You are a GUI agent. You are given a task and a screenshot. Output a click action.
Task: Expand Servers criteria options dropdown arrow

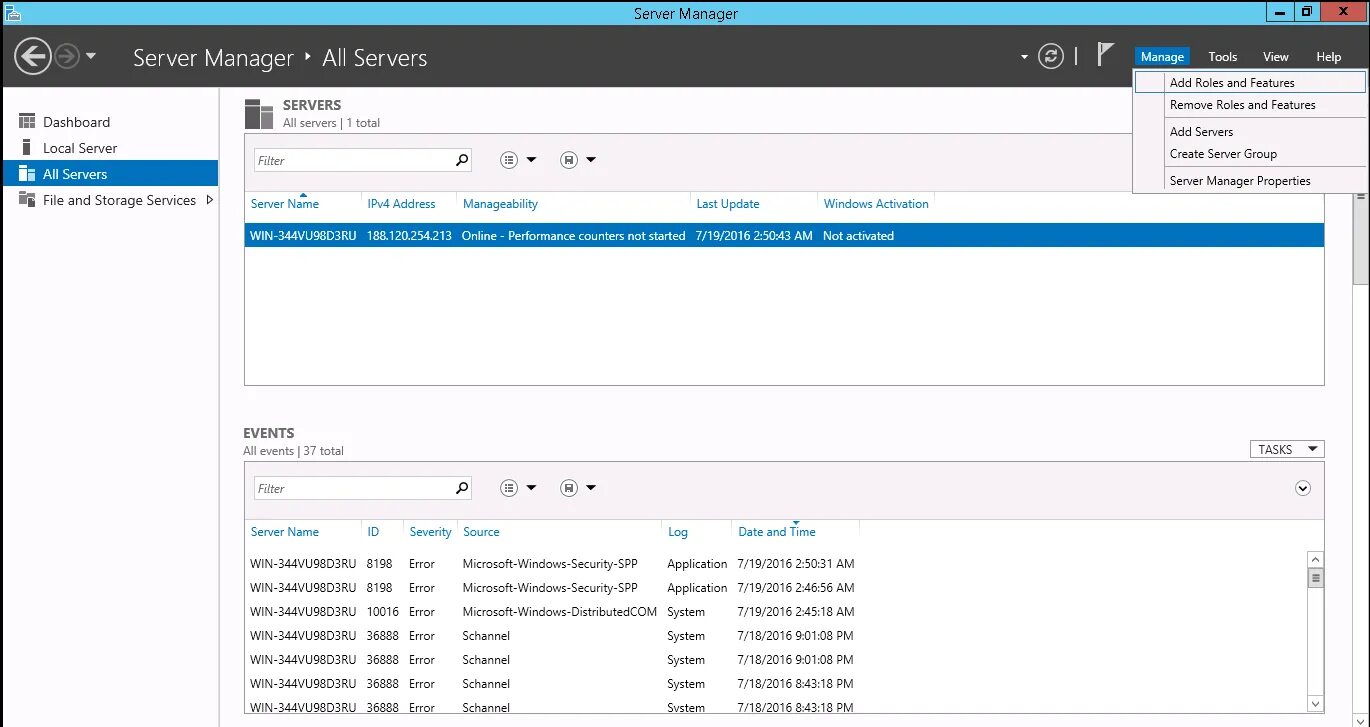(x=531, y=160)
